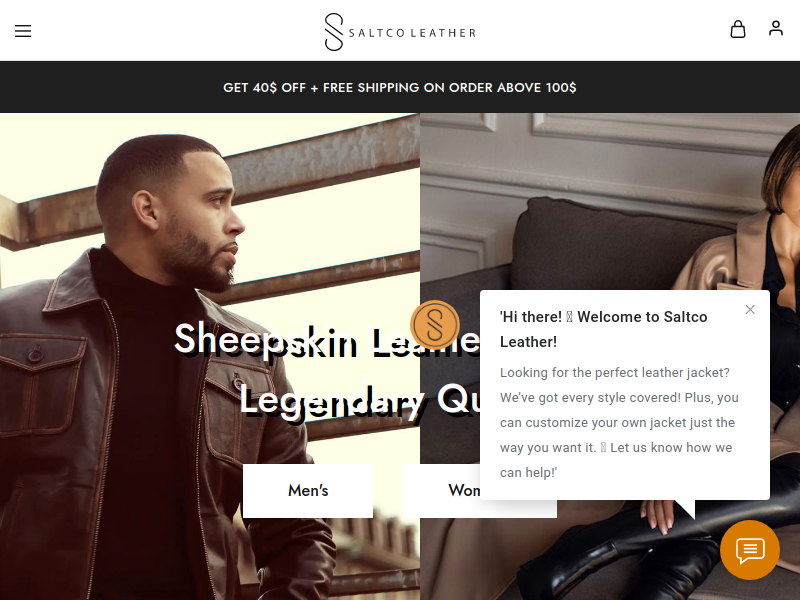Shop the Men's collection button
Viewport: 800px width, 600px height.
[308, 490]
